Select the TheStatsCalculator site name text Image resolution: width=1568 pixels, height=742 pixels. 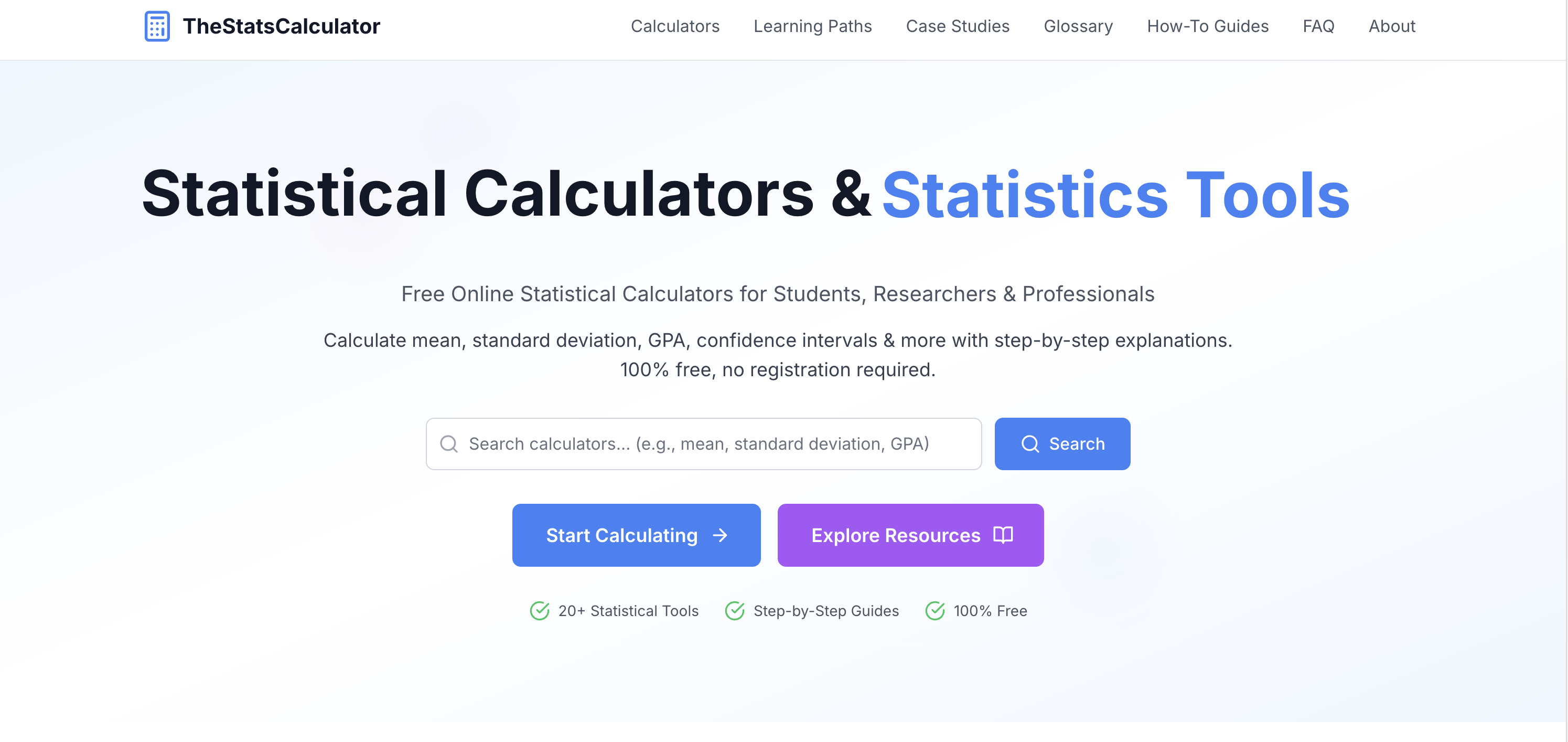coord(281,26)
